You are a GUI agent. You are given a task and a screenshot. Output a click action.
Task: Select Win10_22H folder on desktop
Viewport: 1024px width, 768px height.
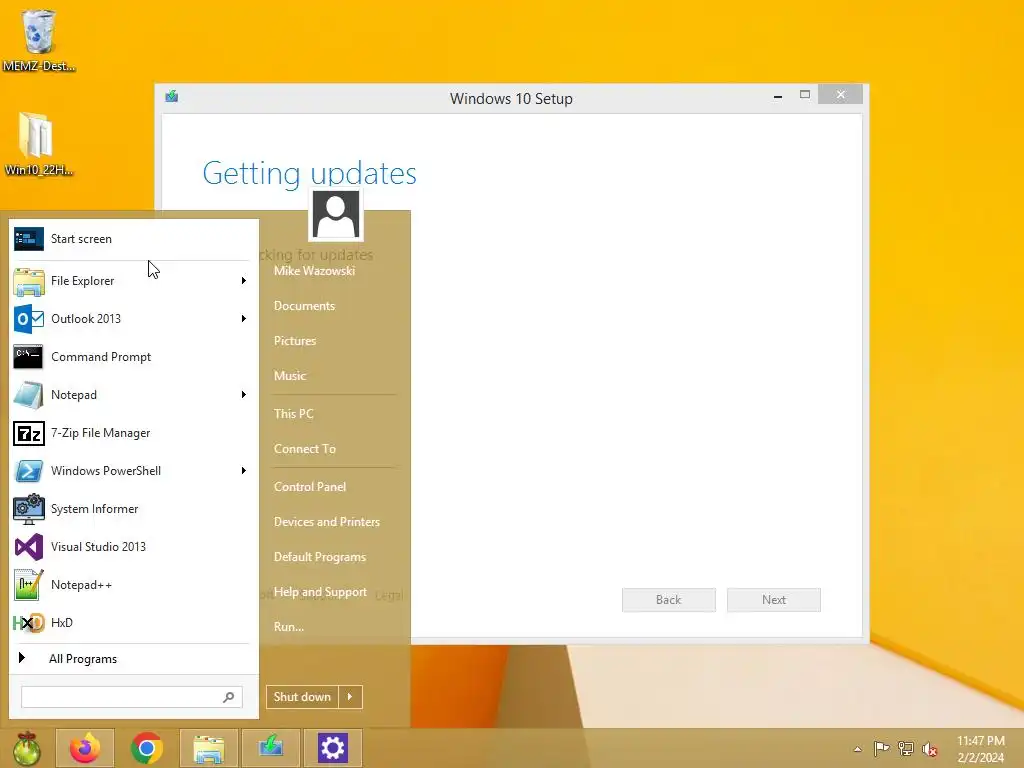(x=38, y=144)
